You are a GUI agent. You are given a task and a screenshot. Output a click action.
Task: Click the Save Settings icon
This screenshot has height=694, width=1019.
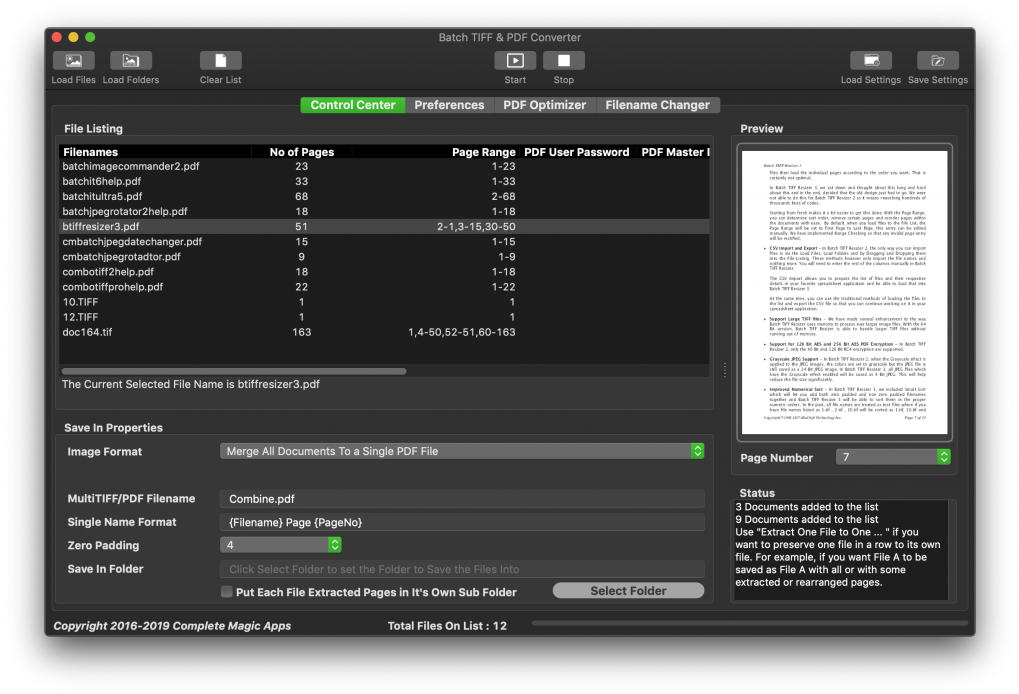click(938, 61)
